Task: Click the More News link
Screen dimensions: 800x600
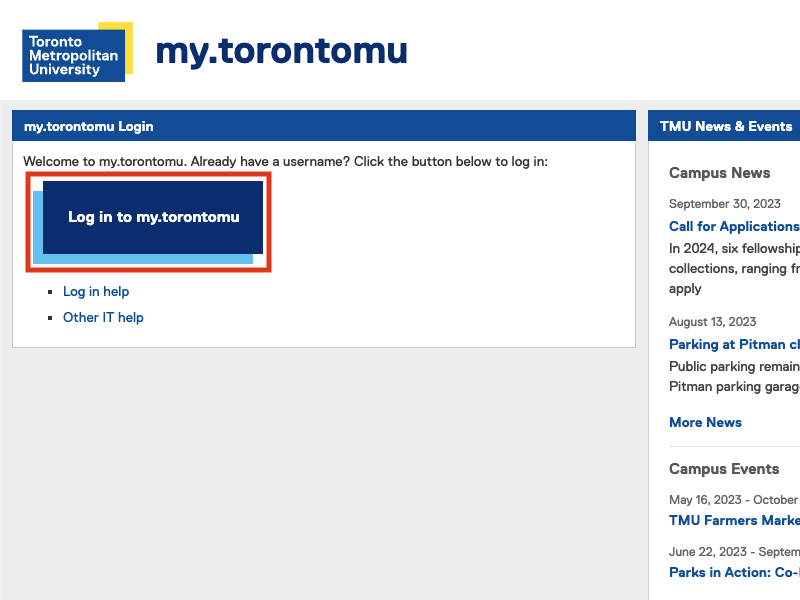Action: [705, 422]
